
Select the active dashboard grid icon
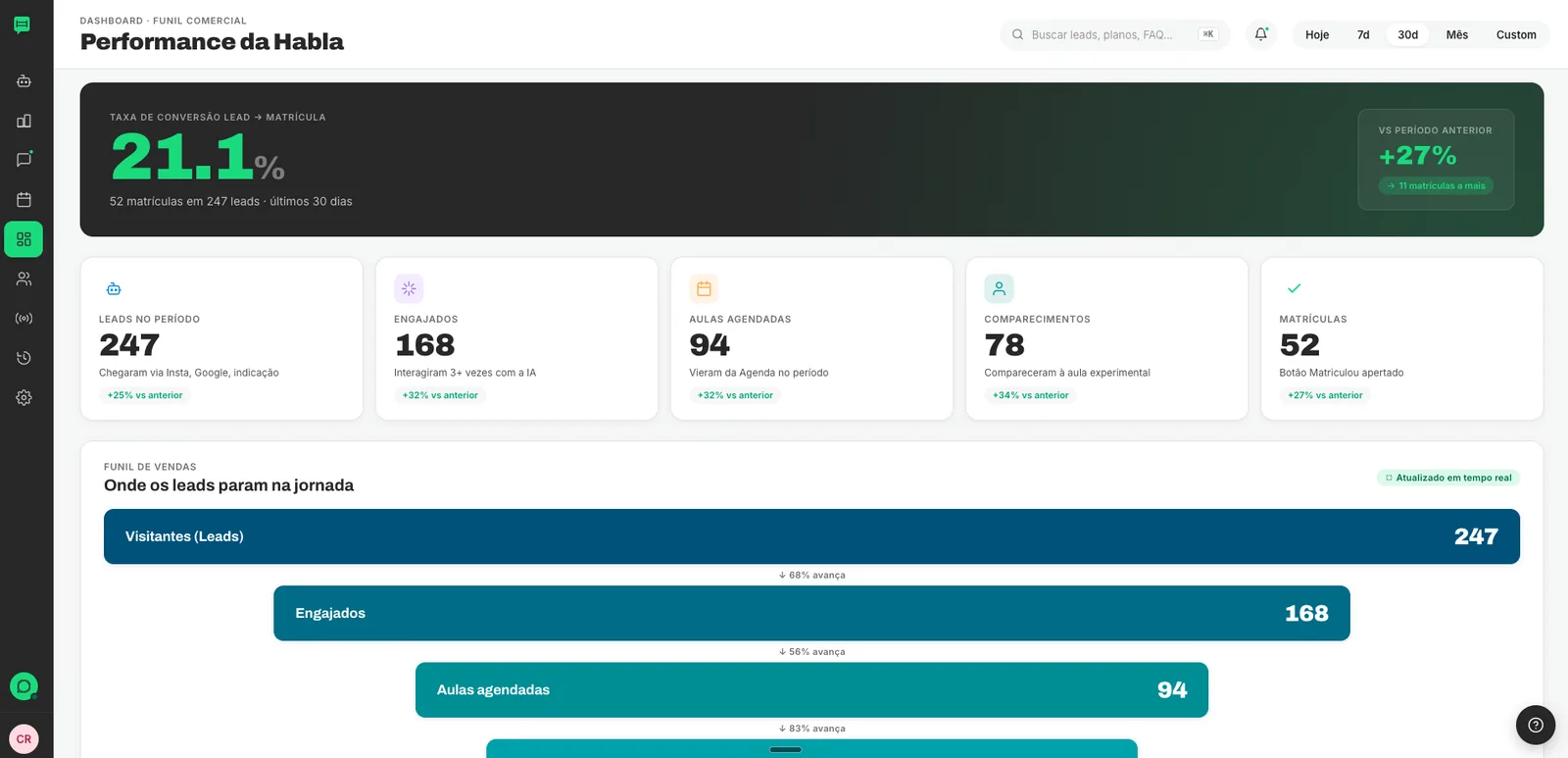coord(24,239)
